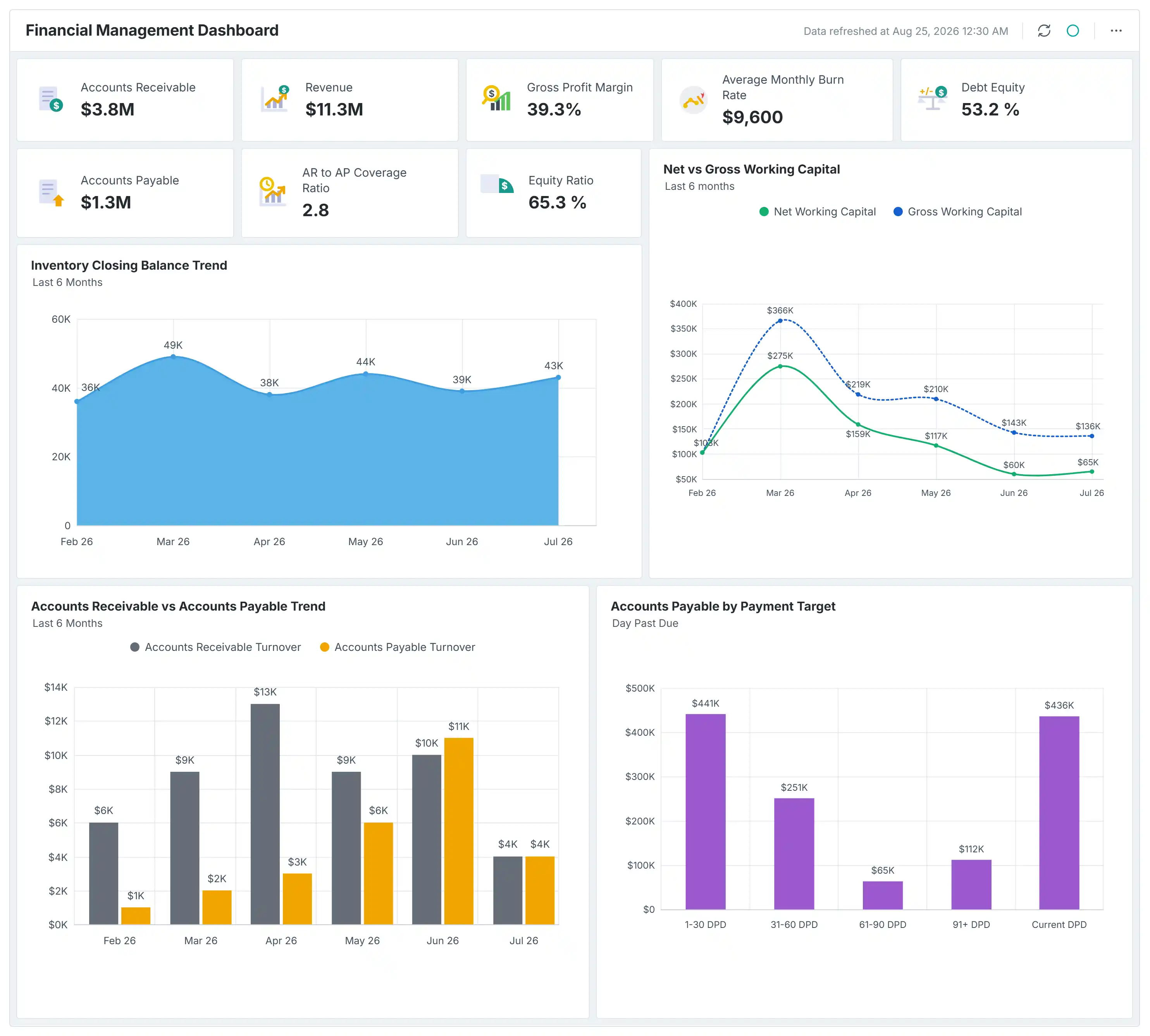Click the $441K 1-30 DPD bar
The height and width of the screenshot is (1036, 1150).
click(705, 812)
